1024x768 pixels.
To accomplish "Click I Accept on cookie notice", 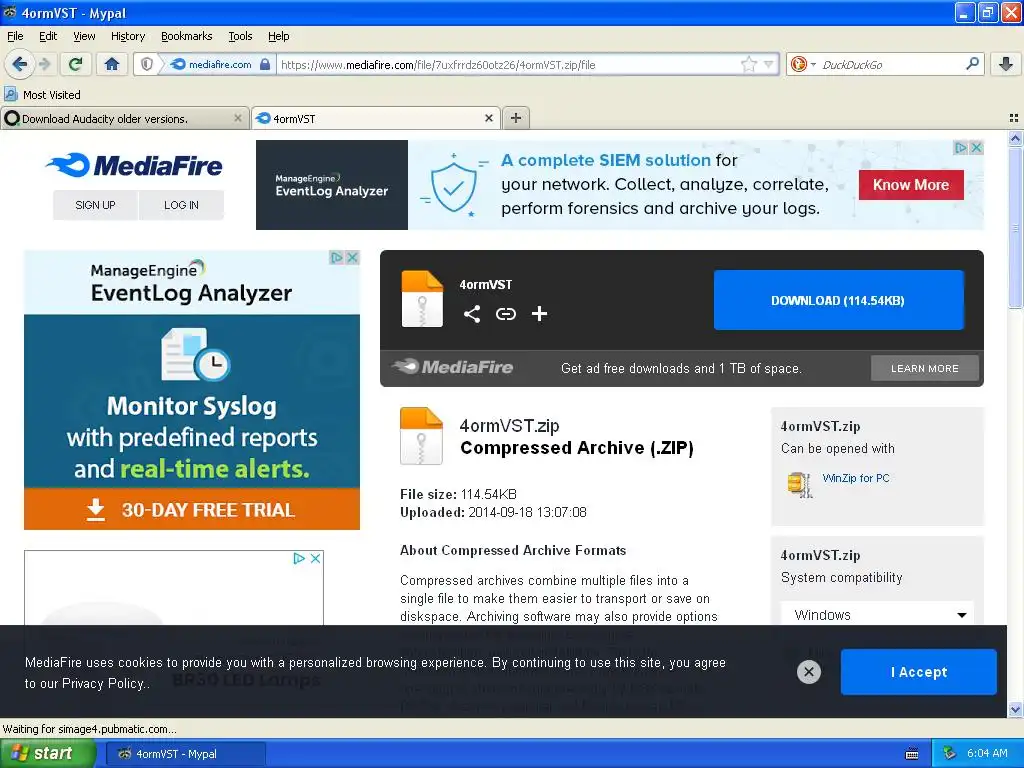I will click(x=918, y=672).
